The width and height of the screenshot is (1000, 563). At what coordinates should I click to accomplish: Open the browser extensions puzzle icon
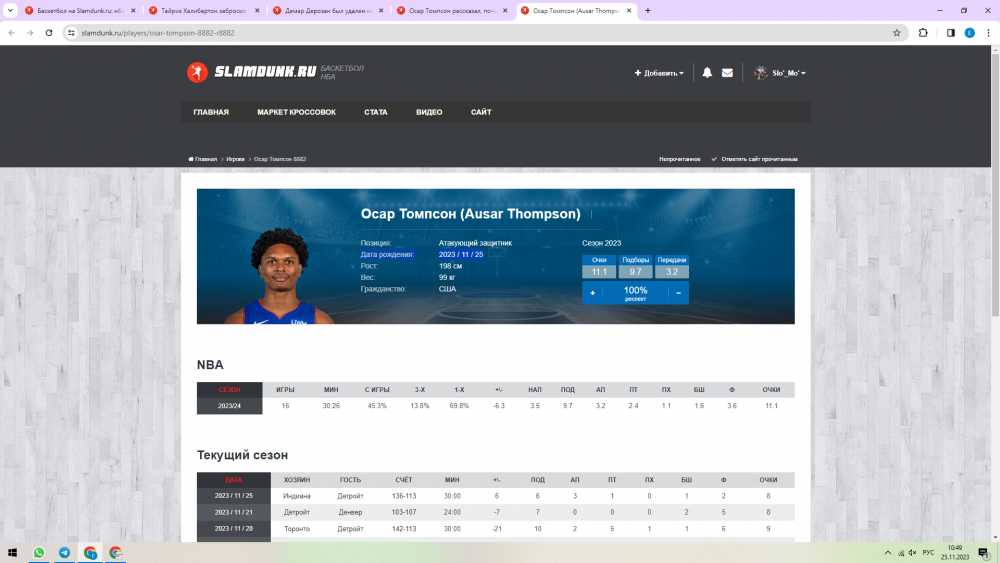pyautogui.click(x=923, y=32)
